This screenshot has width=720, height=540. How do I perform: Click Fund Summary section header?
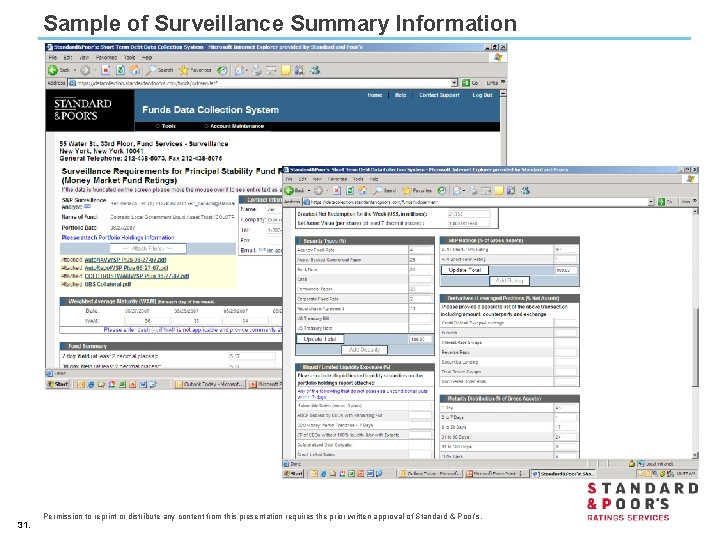171,346
